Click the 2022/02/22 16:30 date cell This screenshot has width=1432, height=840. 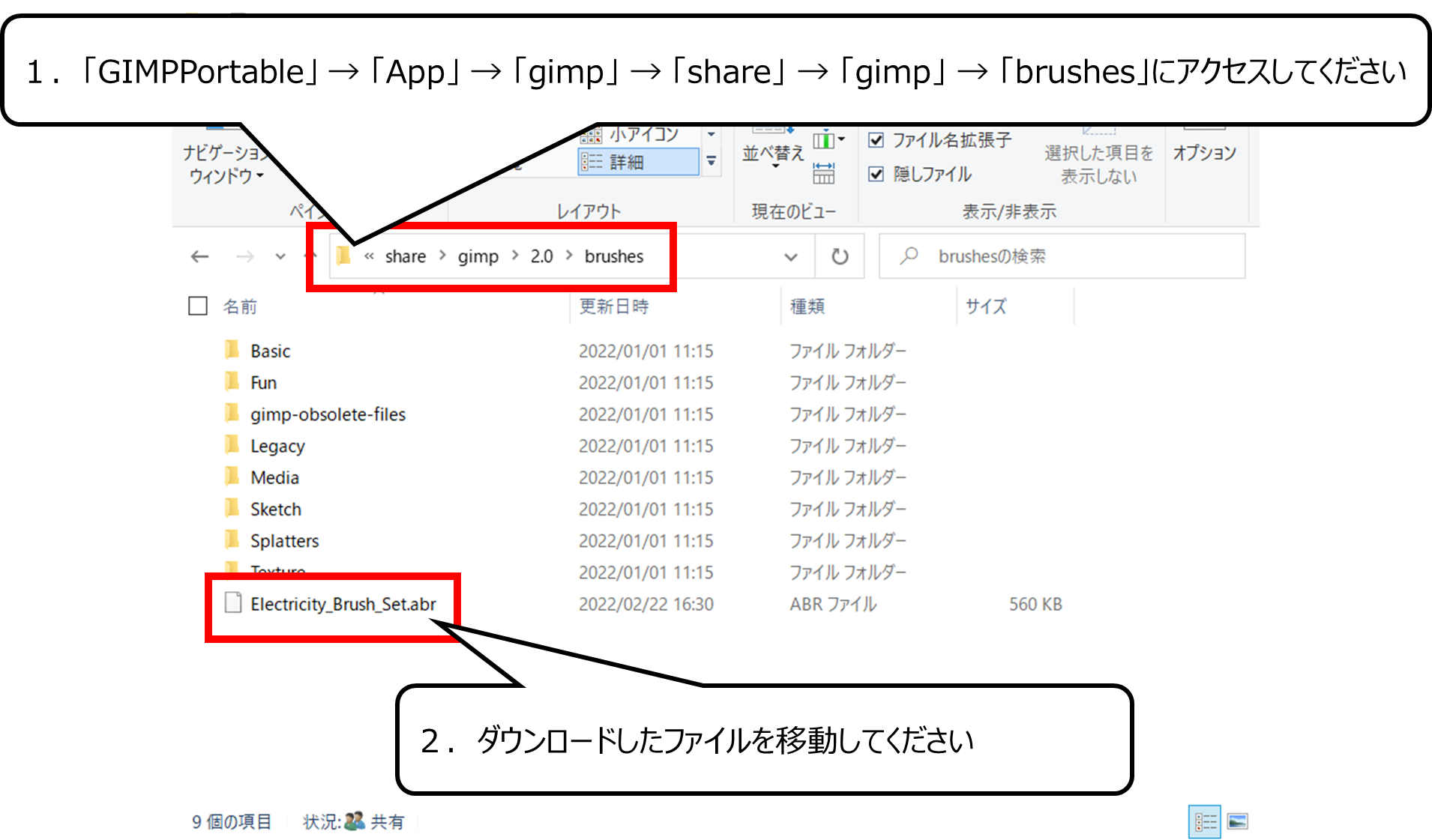coord(646,604)
